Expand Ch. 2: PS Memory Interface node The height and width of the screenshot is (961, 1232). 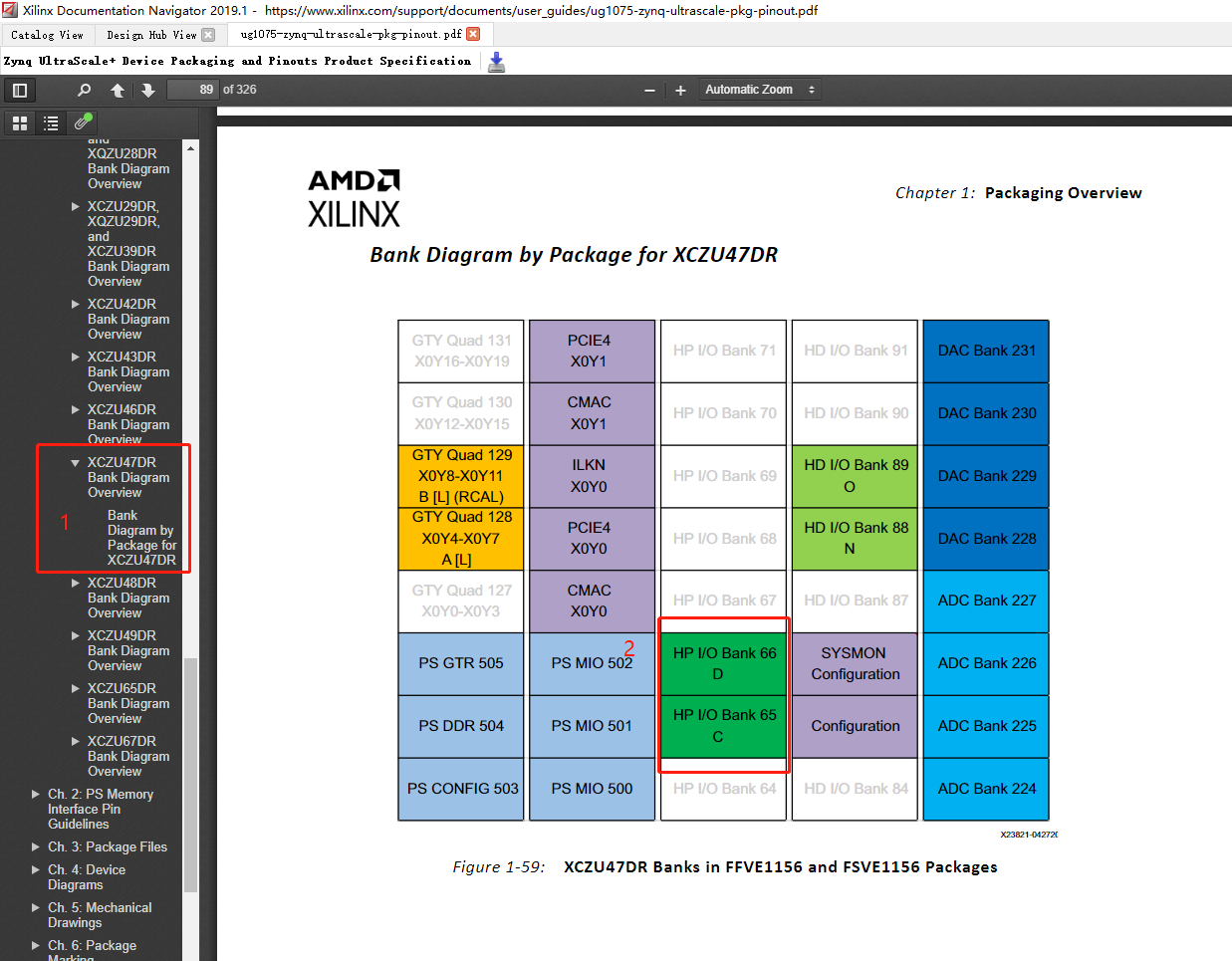(x=36, y=795)
